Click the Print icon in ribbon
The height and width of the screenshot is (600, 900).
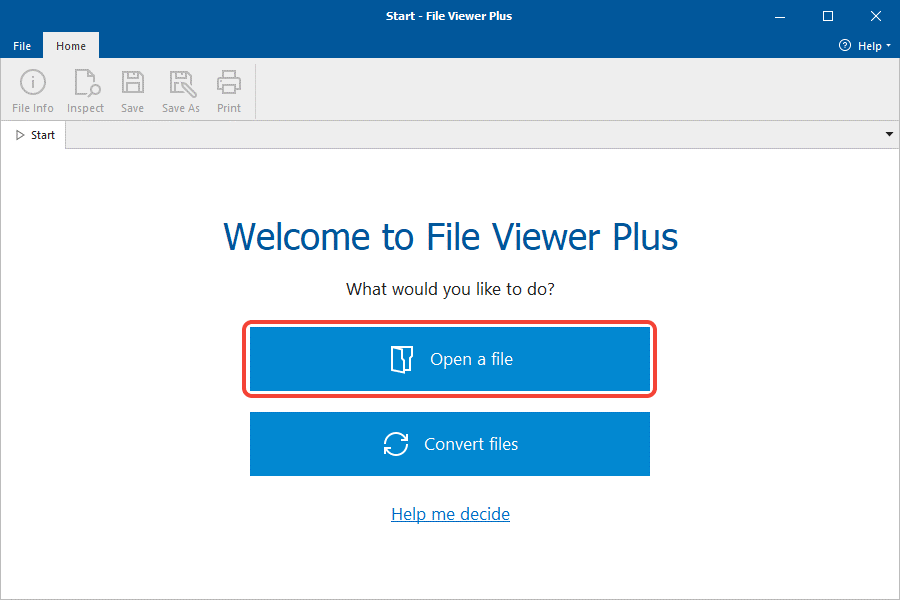coord(228,83)
